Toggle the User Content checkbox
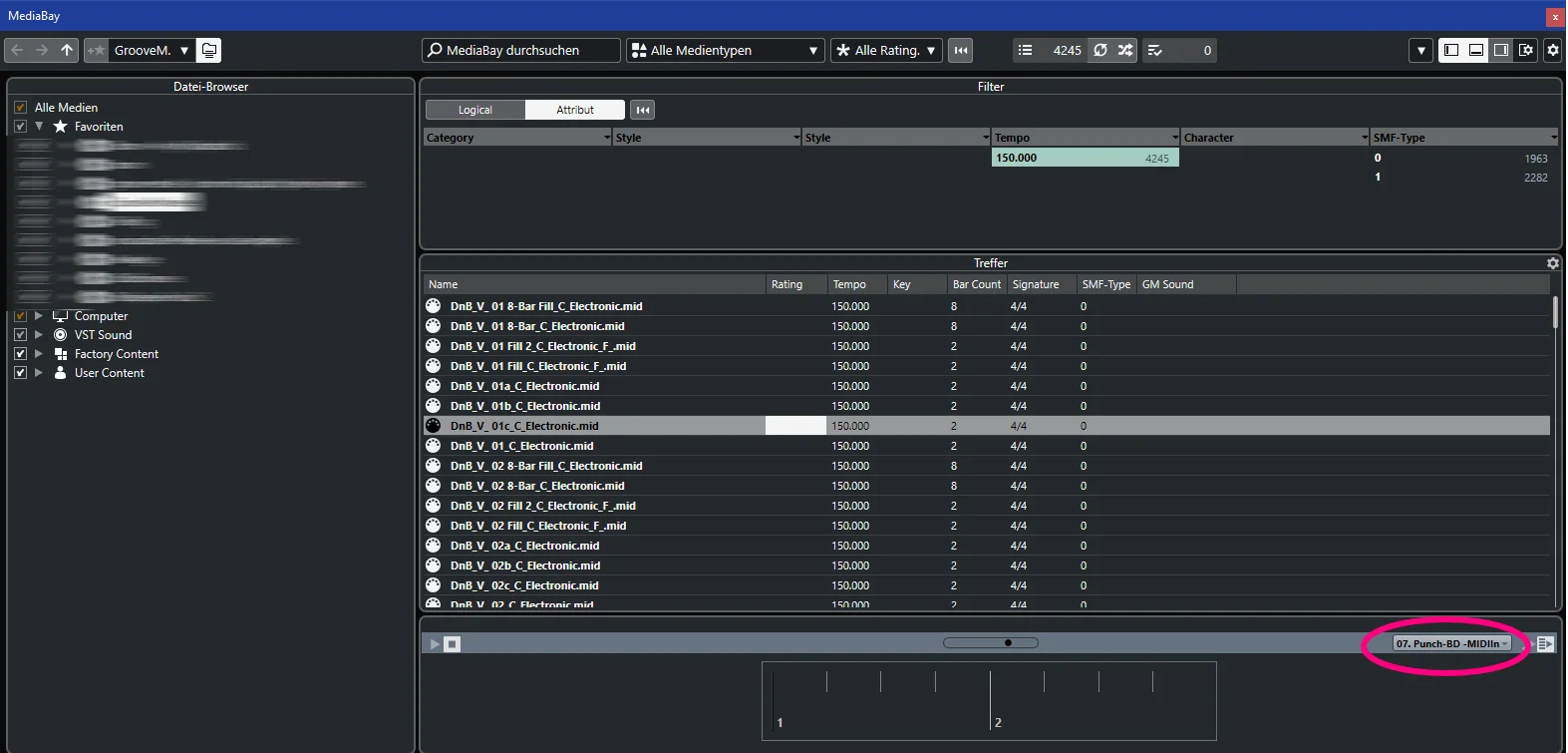1568x753 pixels. pyautogui.click(x=20, y=373)
